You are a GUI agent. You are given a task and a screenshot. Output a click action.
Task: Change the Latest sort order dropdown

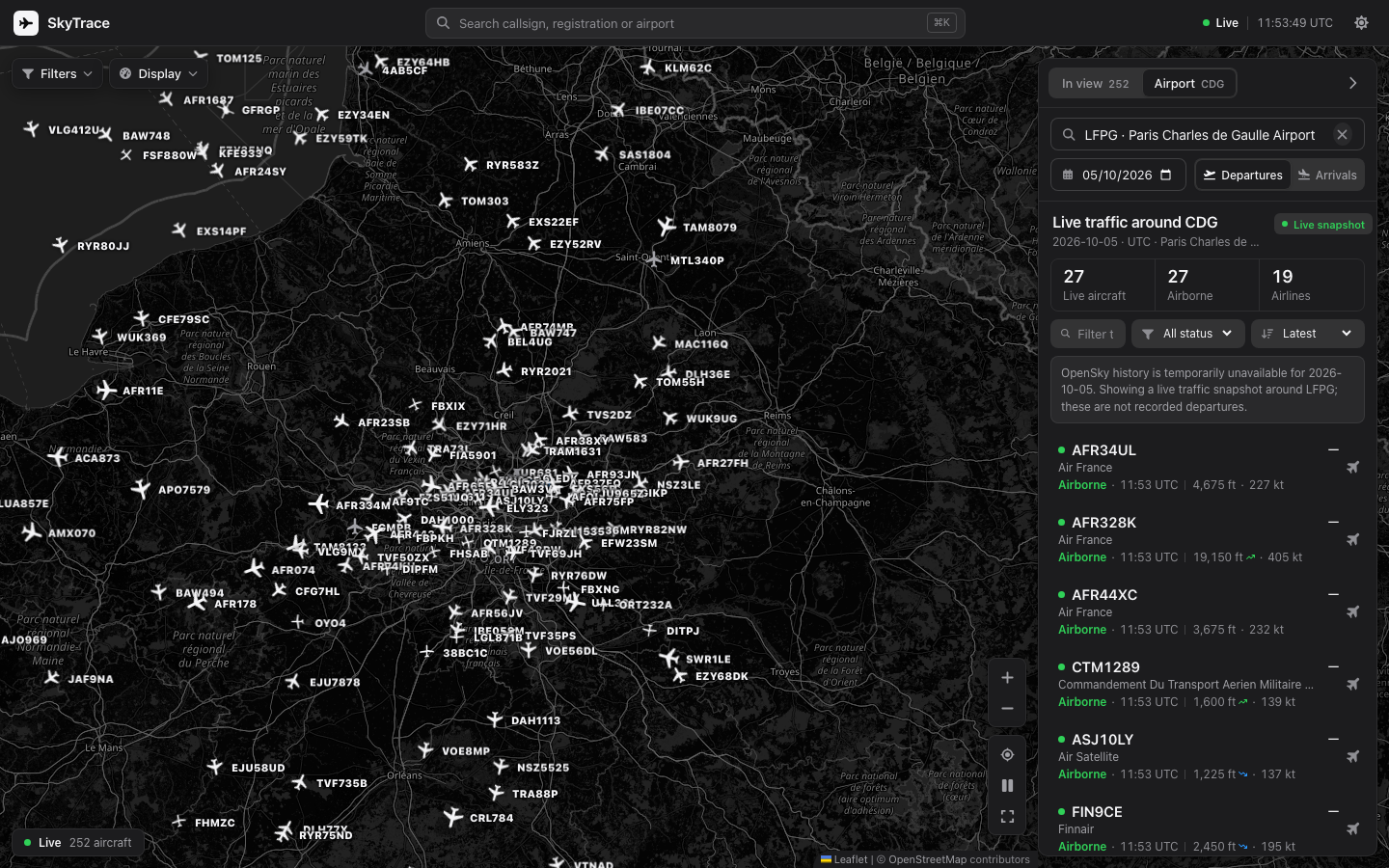click(1307, 334)
